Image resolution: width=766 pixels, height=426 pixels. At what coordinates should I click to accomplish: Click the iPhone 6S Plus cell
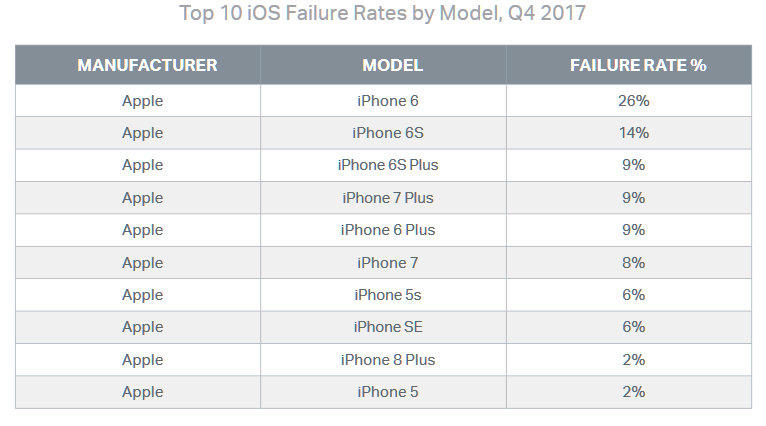point(388,165)
